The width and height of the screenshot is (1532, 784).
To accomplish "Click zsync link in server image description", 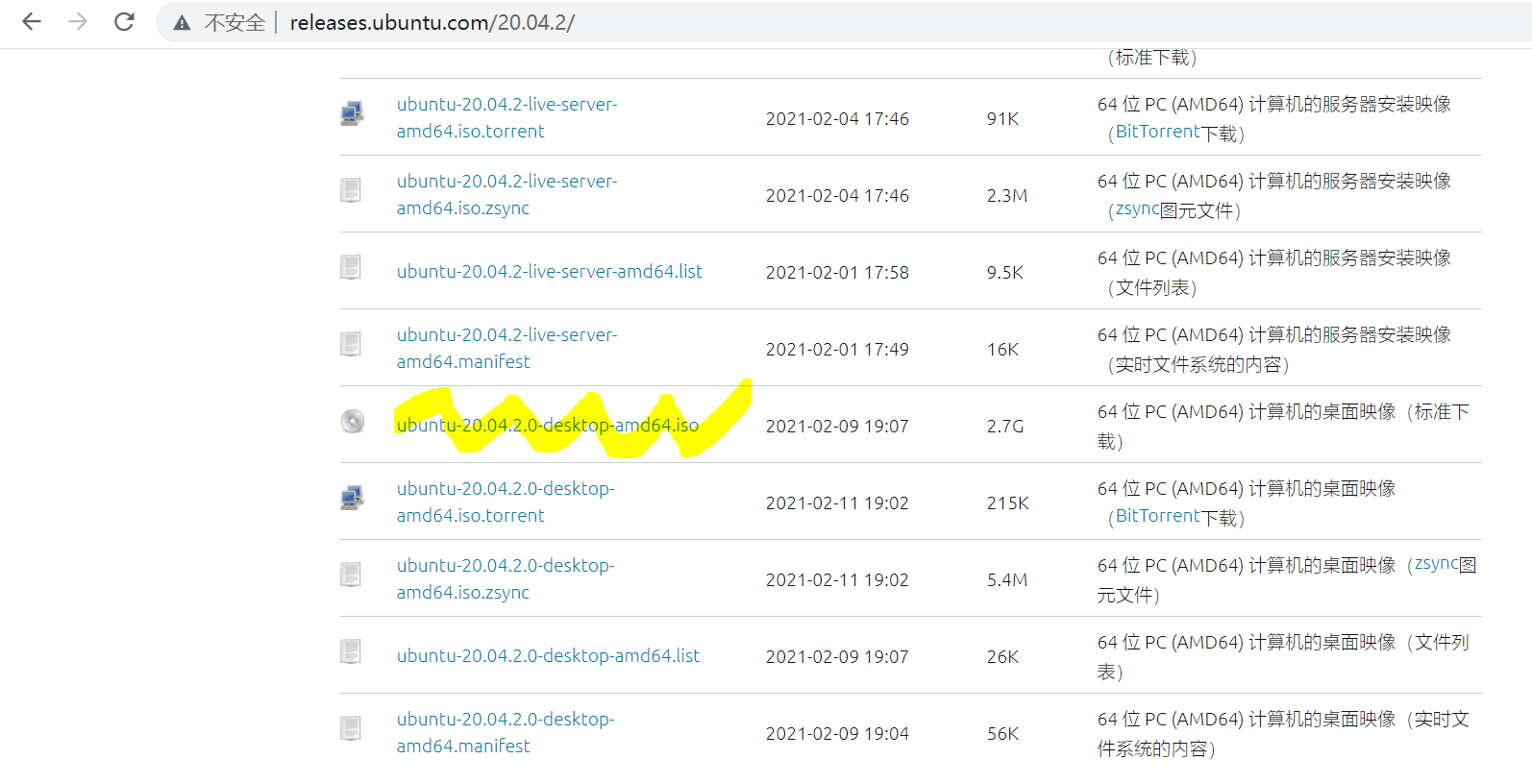I will tap(1137, 208).
